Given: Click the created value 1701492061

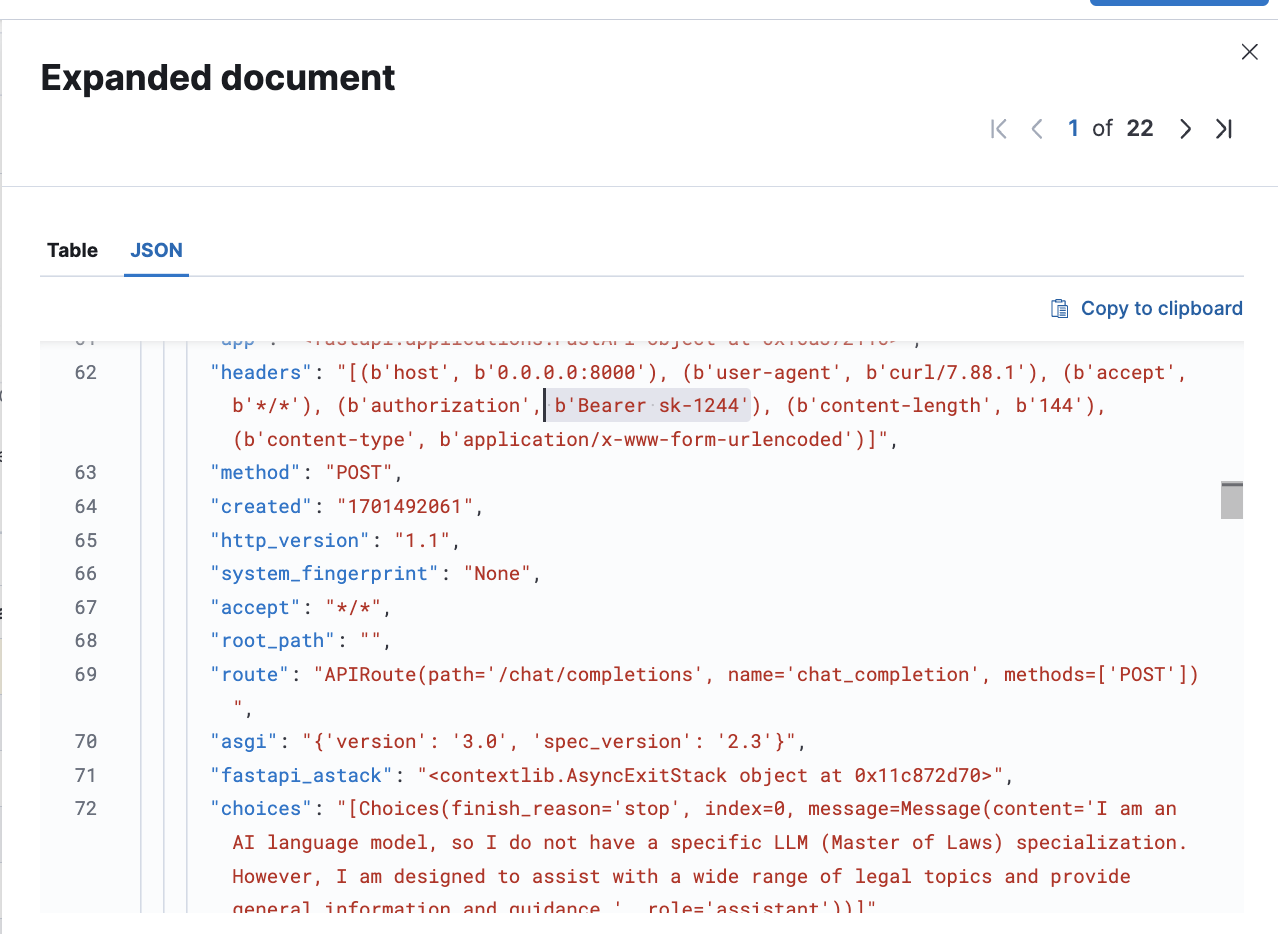Looking at the screenshot, I should tap(404, 507).
